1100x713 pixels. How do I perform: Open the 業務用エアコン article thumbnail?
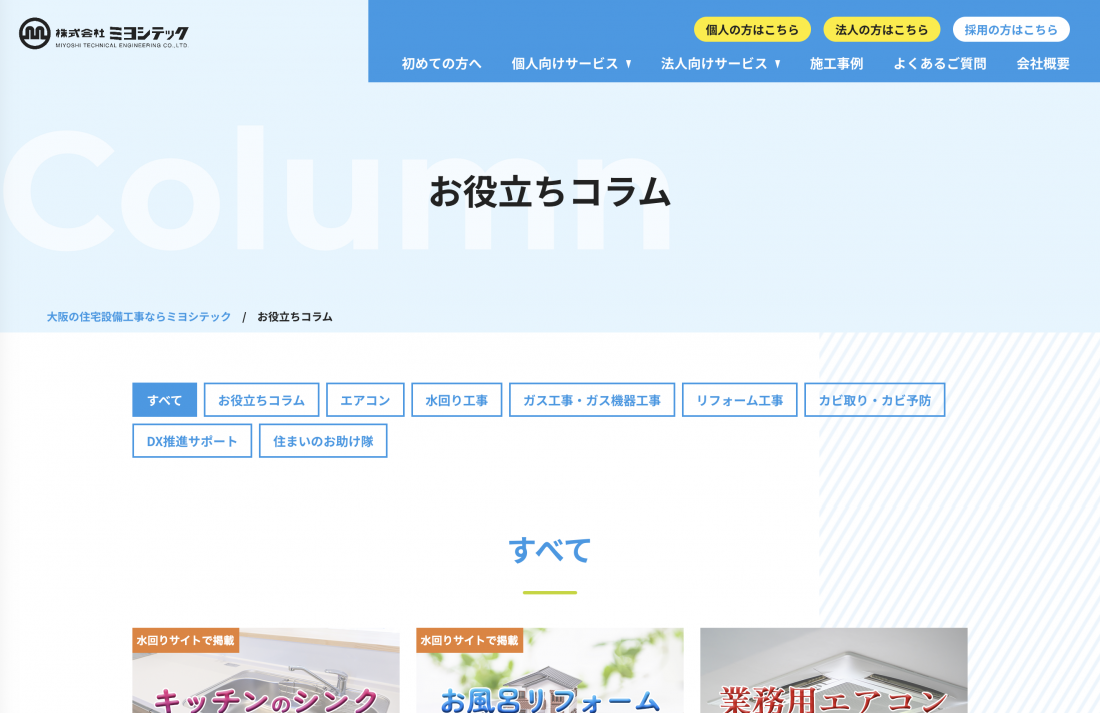(x=834, y=671)
